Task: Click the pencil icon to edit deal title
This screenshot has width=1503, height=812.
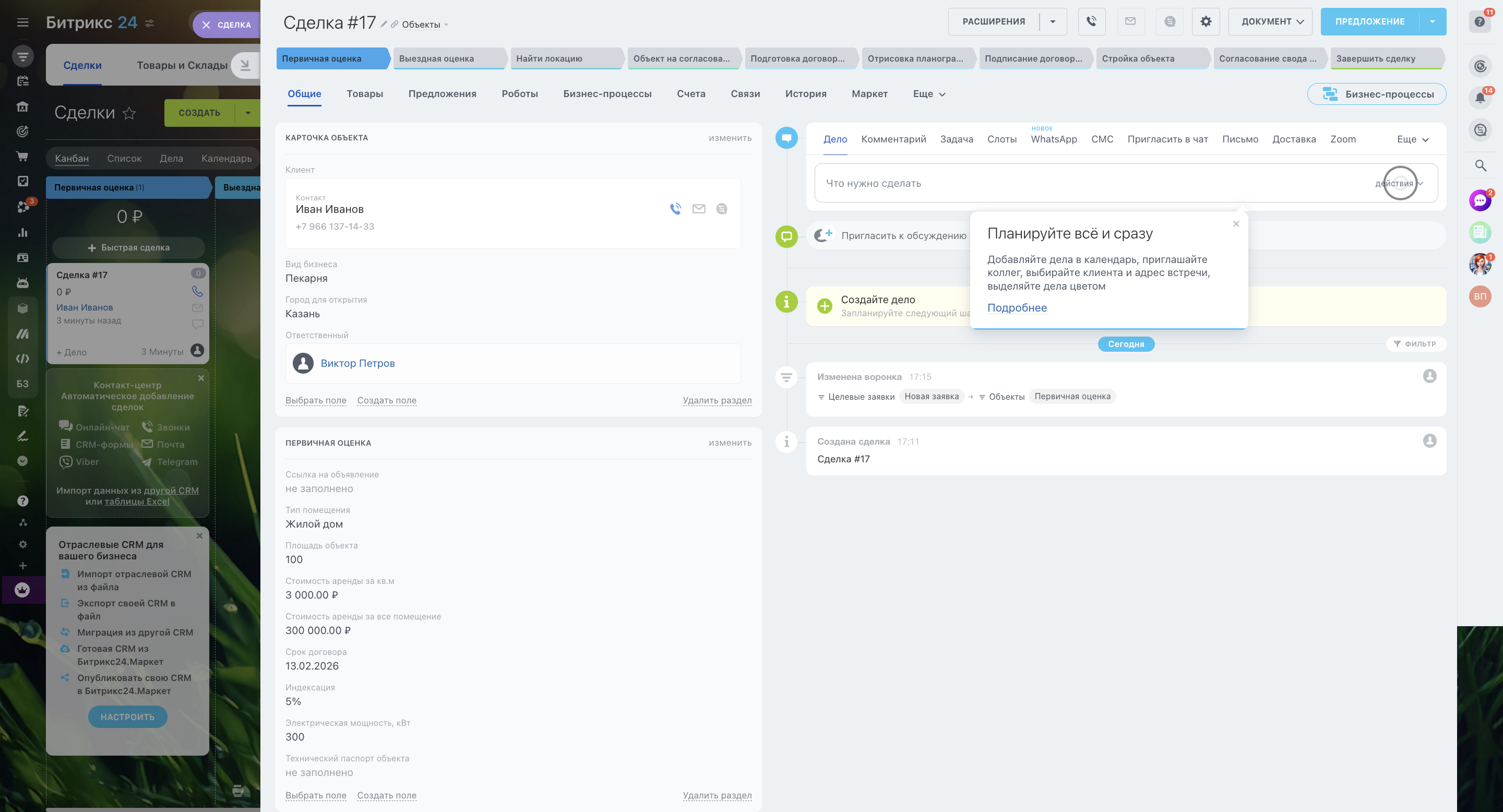Action: pyautogui.click(x=384, y=25)
